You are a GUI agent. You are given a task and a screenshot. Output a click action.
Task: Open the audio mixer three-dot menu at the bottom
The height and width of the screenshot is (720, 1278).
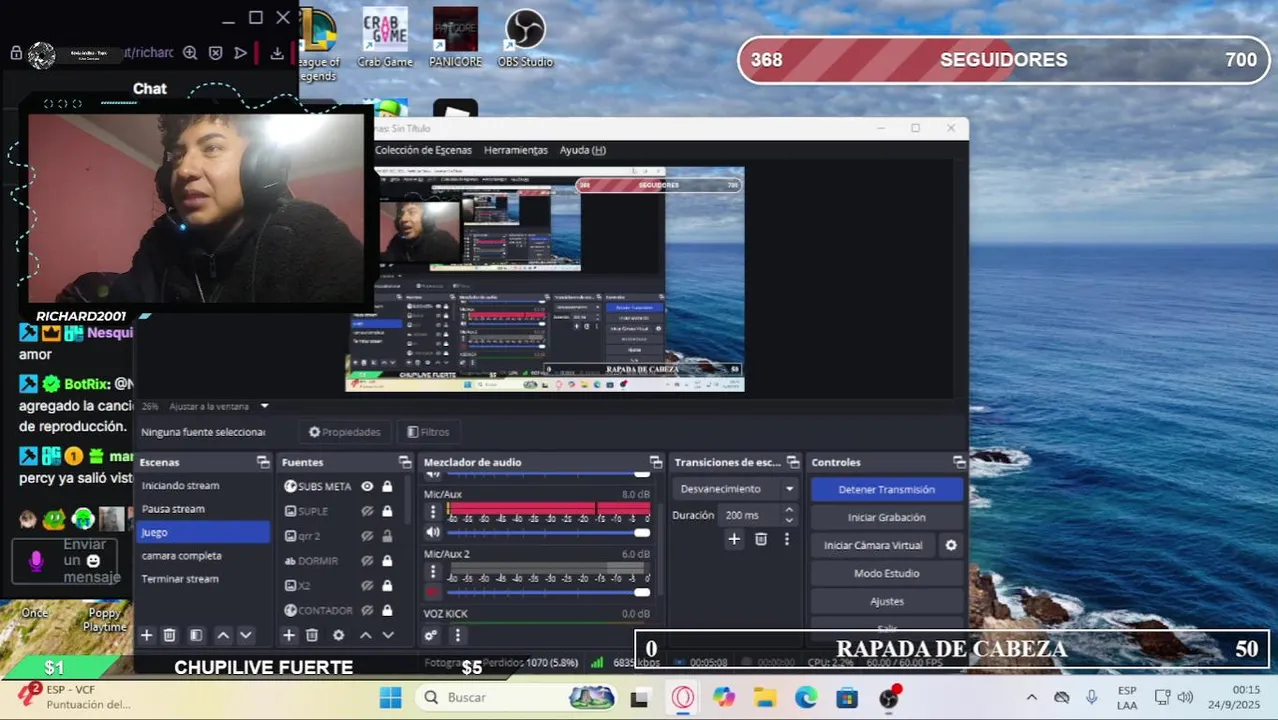point(458,635)
